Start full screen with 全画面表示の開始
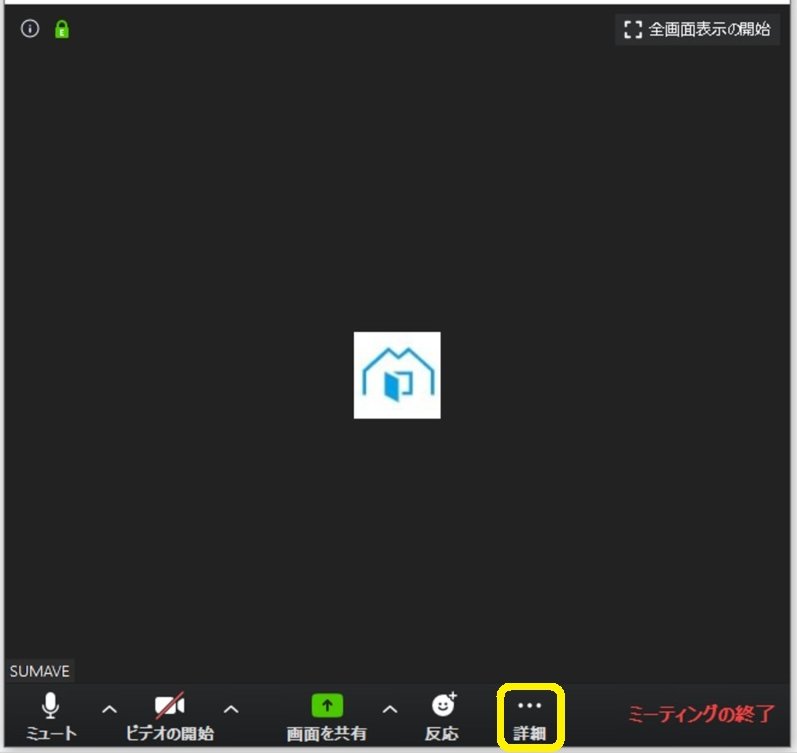Viewport: 797px width, 753px height. (697, 29)
